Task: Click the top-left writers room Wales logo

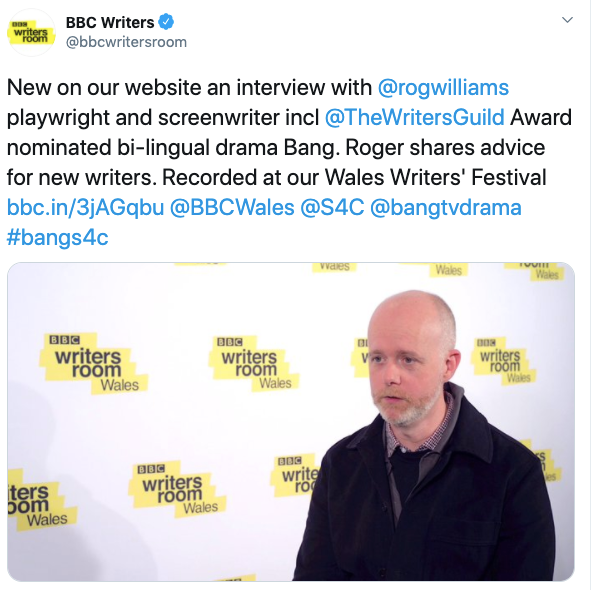Action: [x=93, y=364]
